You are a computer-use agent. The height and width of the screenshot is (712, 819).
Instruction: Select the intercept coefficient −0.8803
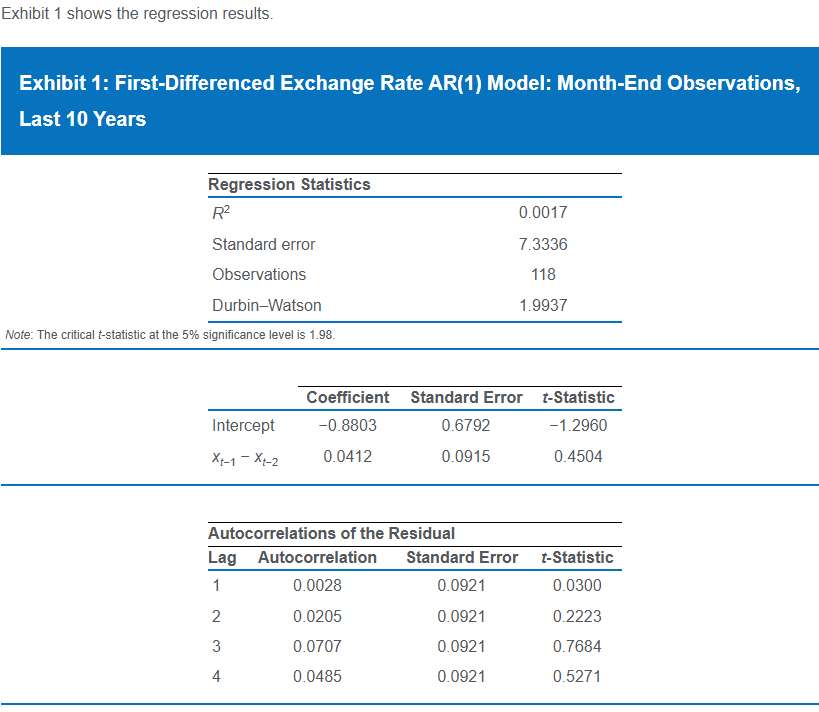click(346, 425)
